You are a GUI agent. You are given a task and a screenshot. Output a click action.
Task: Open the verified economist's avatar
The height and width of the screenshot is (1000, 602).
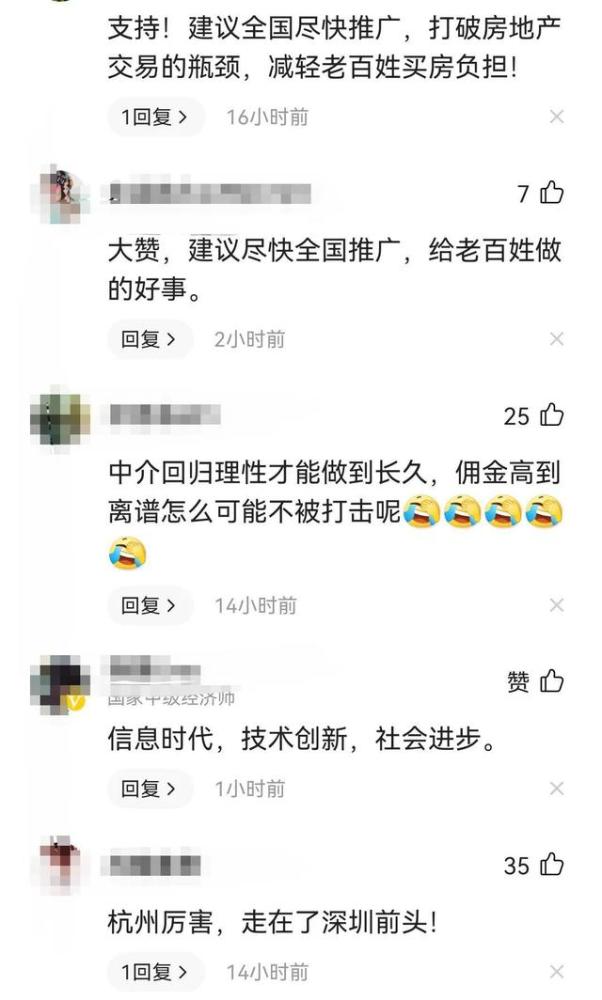pyautogui.click(x=60, y=684)
